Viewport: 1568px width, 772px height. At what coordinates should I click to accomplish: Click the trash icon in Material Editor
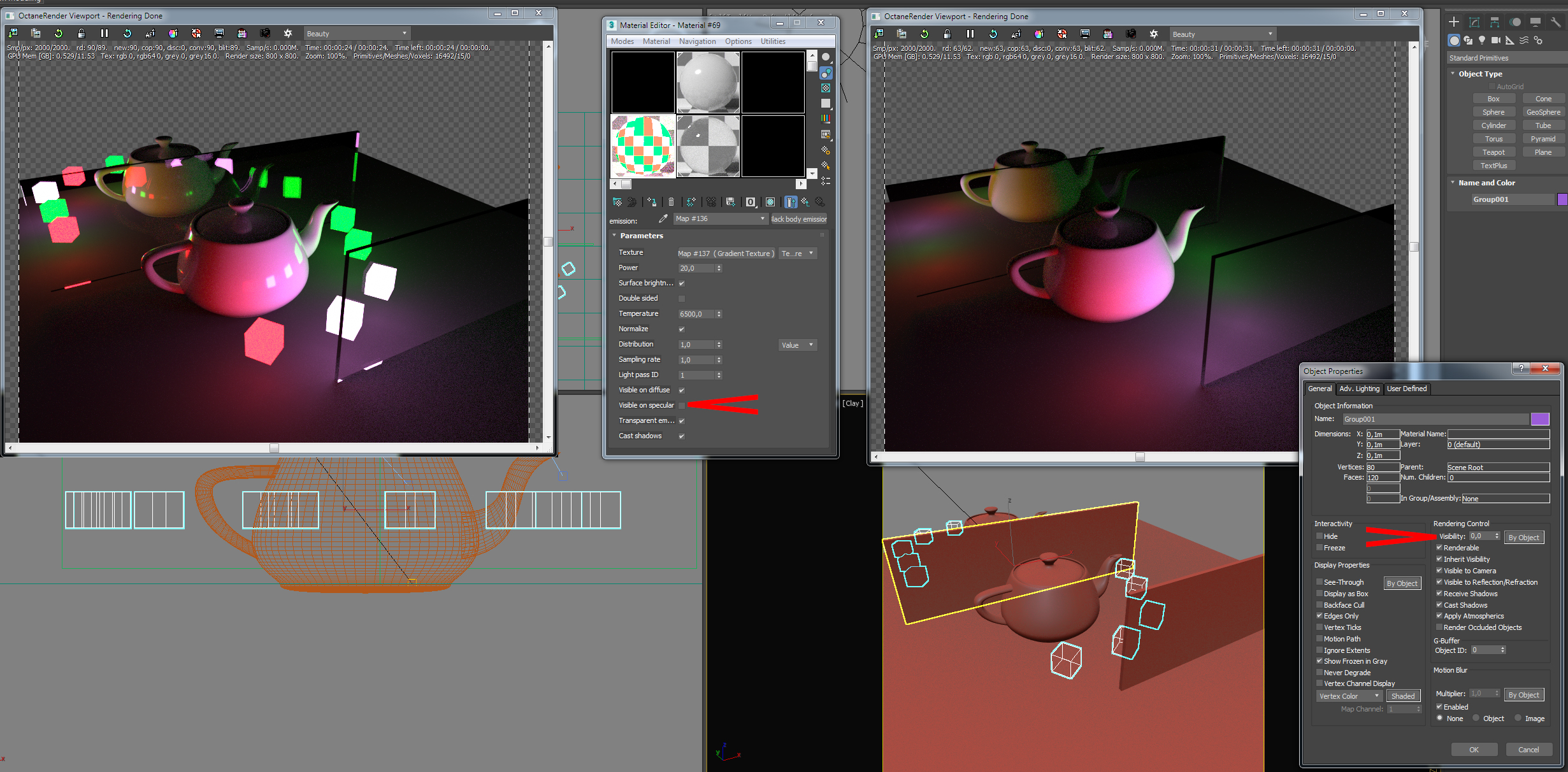[x=671, y=202]
